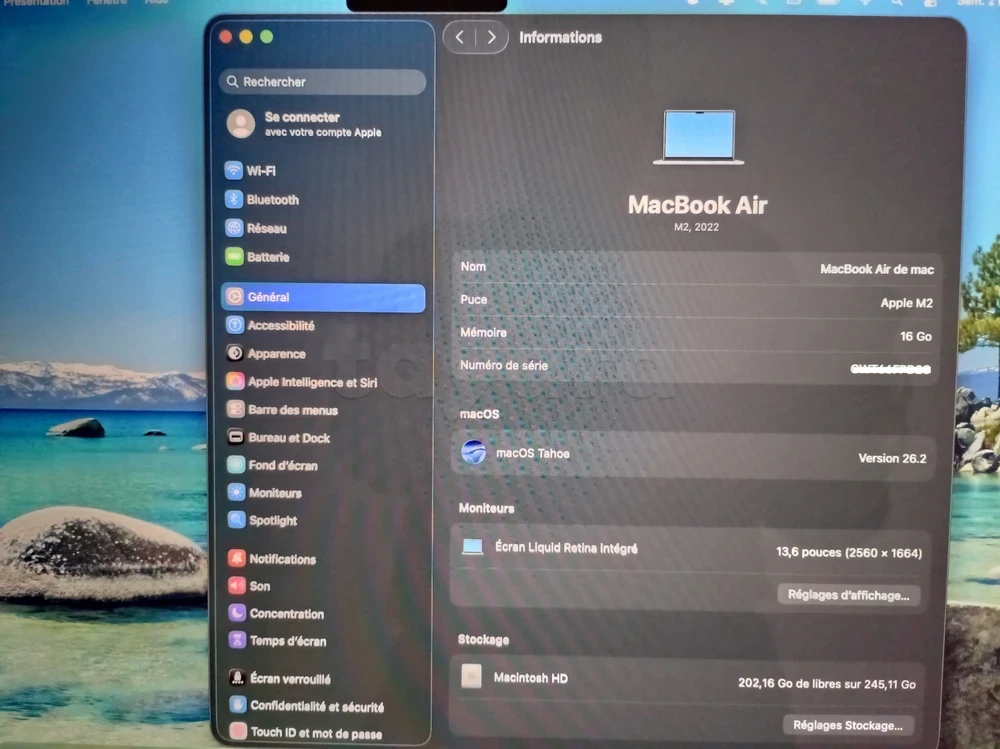
Task: Click the "Apple M2" chip value
Action: pyautogui.click(x=906, y=303)
